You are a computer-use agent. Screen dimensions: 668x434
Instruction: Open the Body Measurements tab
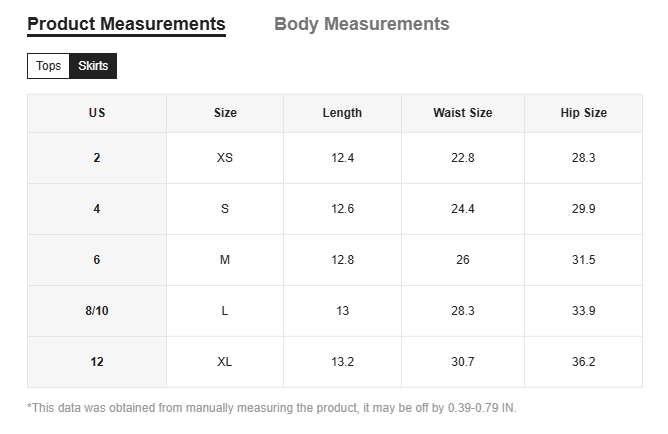pos(361,24)
